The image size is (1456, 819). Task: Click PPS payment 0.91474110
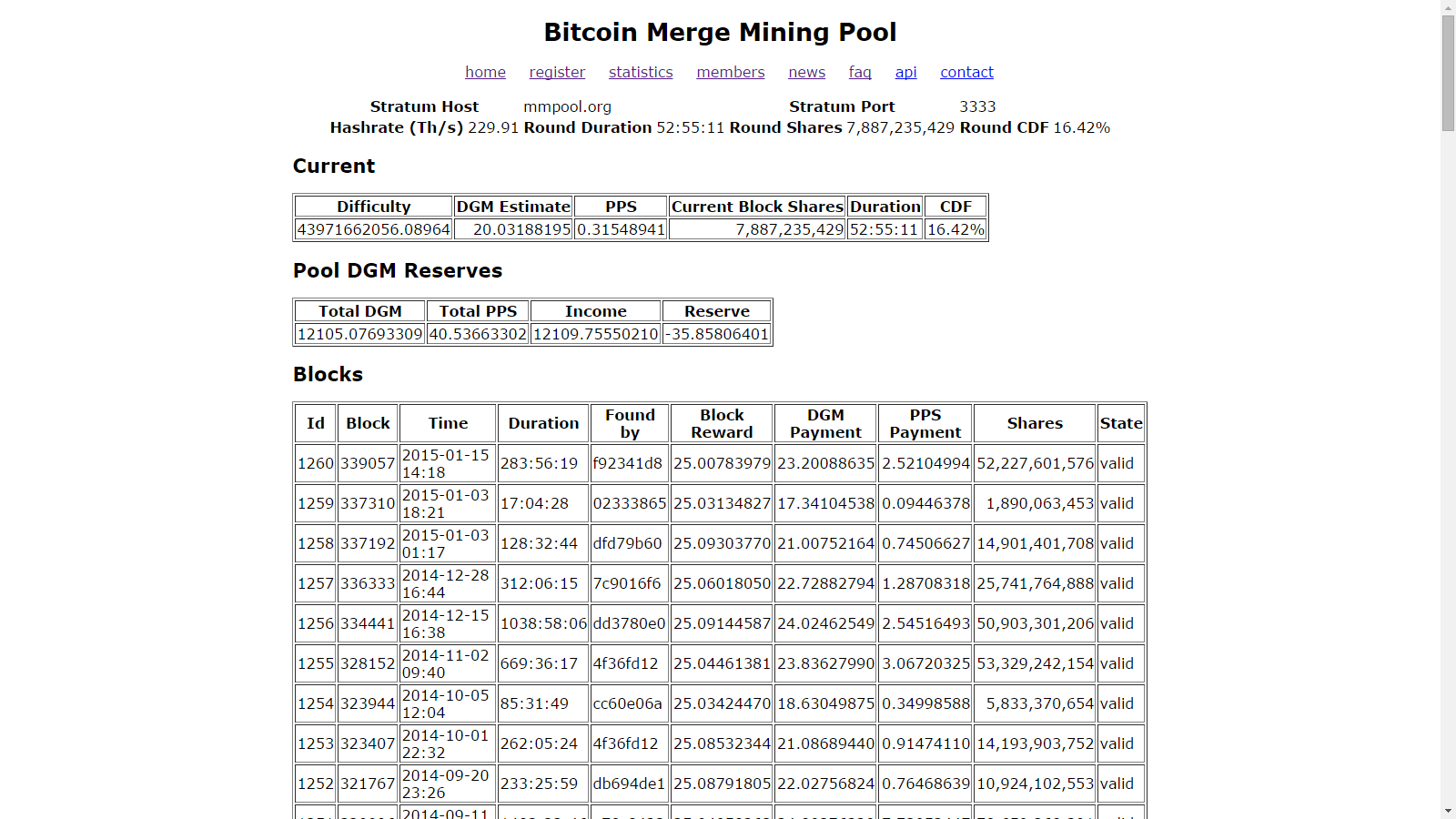tap(925, 743)
